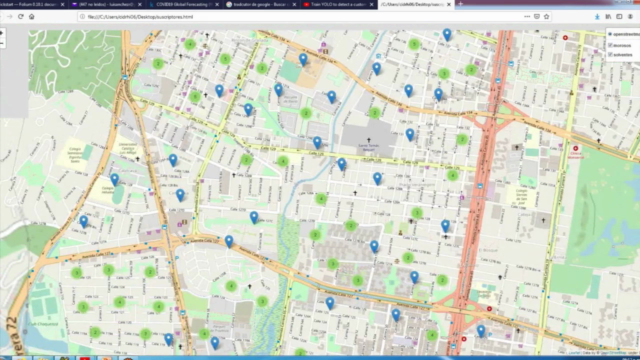Screen dimensions: 640x360
Task: Toggle the morosos layer checkbox
Action: (x=611, y=45)
